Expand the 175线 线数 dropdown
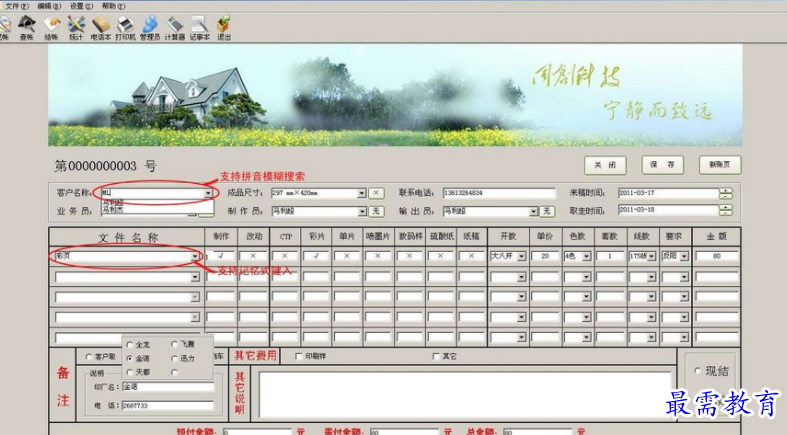 [651, 256]
